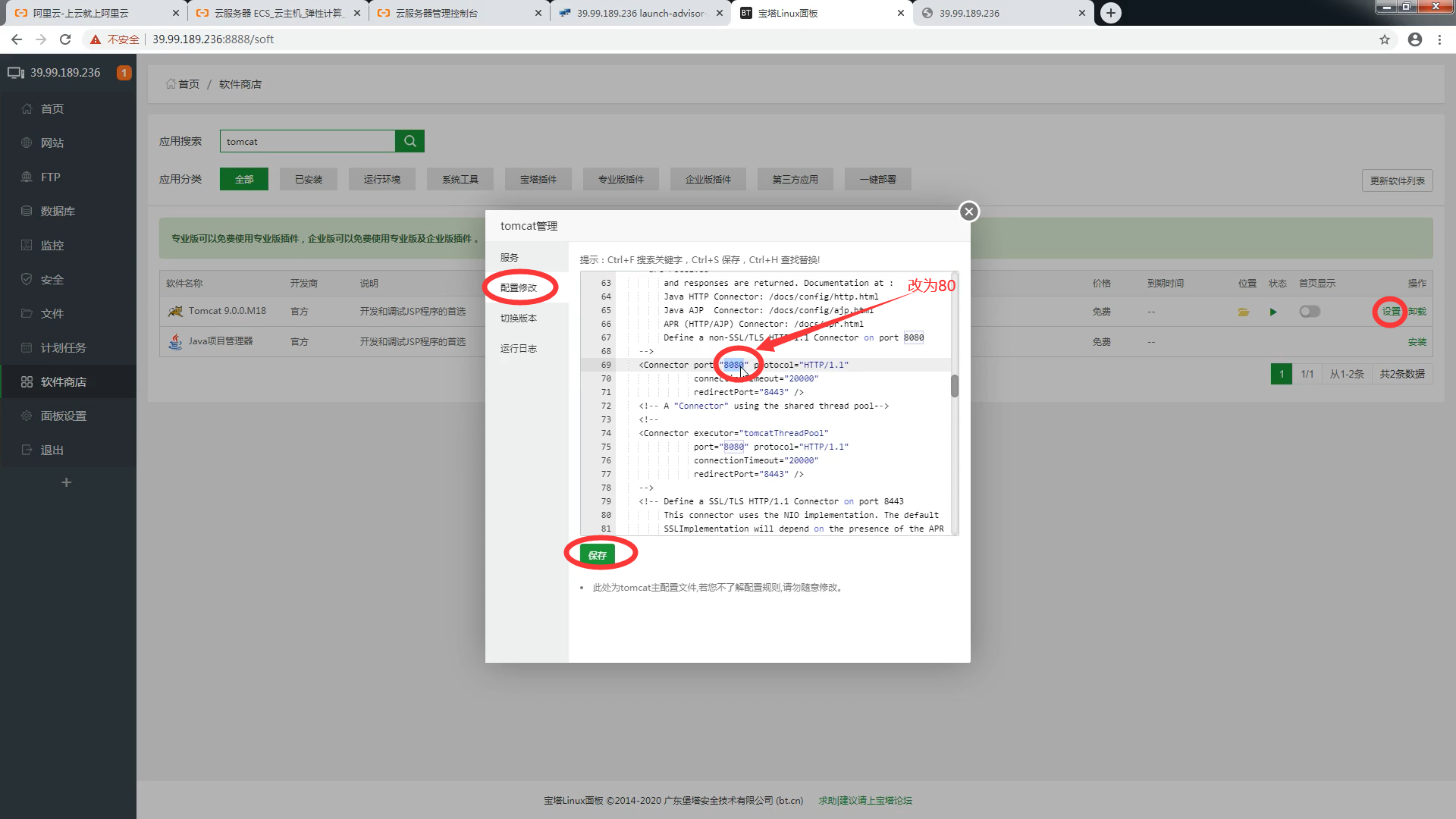Close the tomcat管理 dialog
1456x819 pixels.
pyautogui.click(x=968, y=212)
